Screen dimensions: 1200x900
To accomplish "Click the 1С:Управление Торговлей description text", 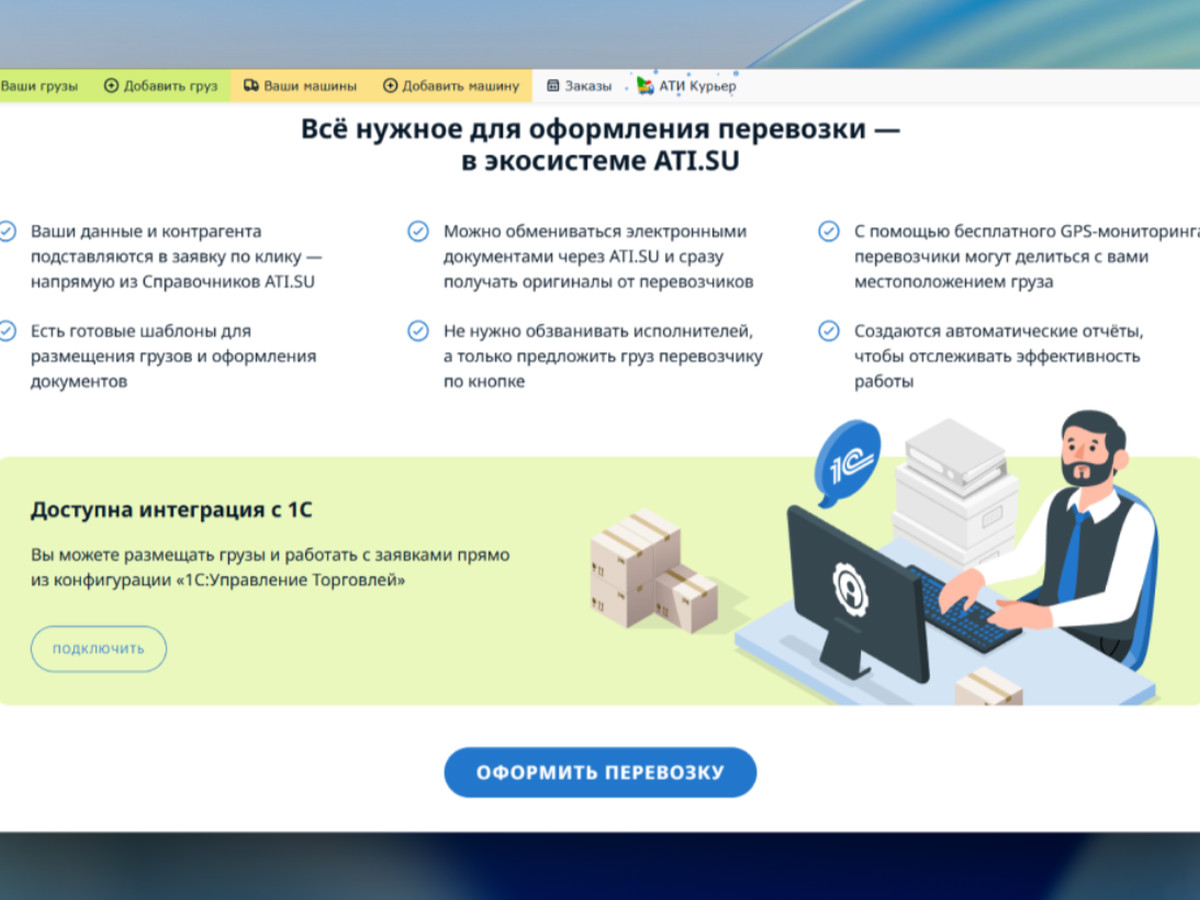I will (x=270, y=566).
